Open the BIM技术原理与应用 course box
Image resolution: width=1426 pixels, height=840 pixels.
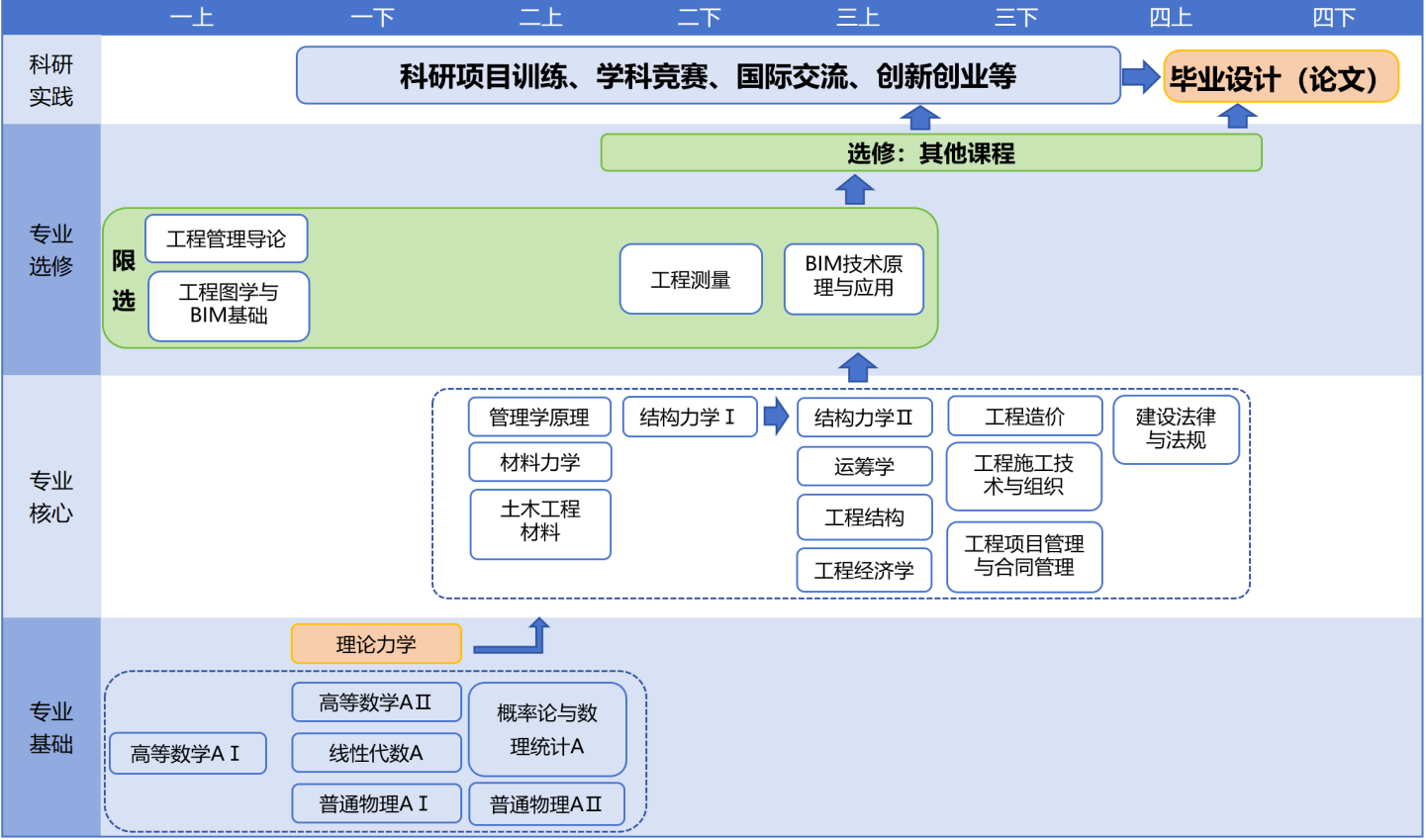[x=853, y=278]
